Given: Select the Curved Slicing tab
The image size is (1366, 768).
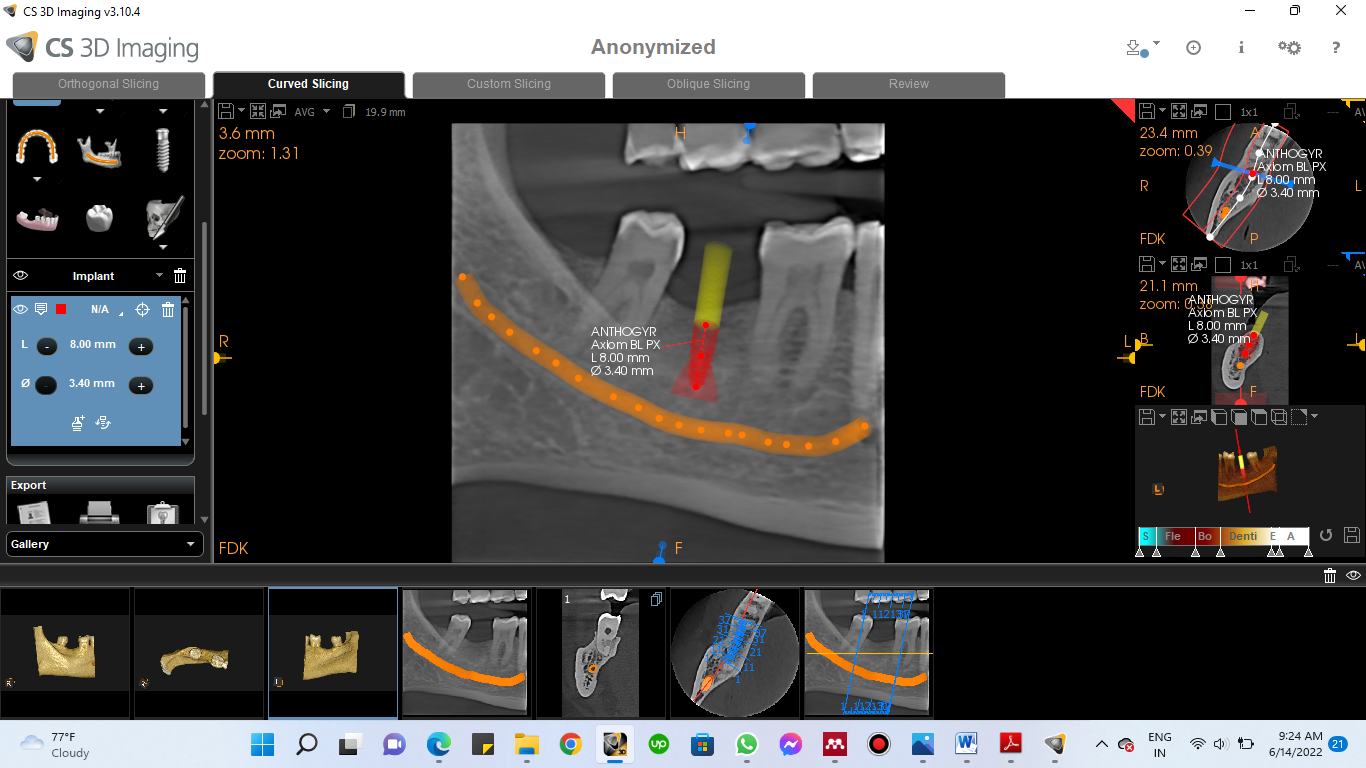Looking at the screenshot, I should click(308, 85).
